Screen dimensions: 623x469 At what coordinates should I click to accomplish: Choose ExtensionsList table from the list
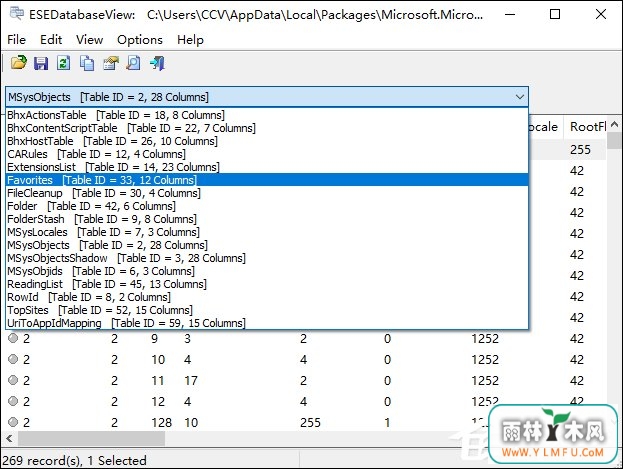267,167
